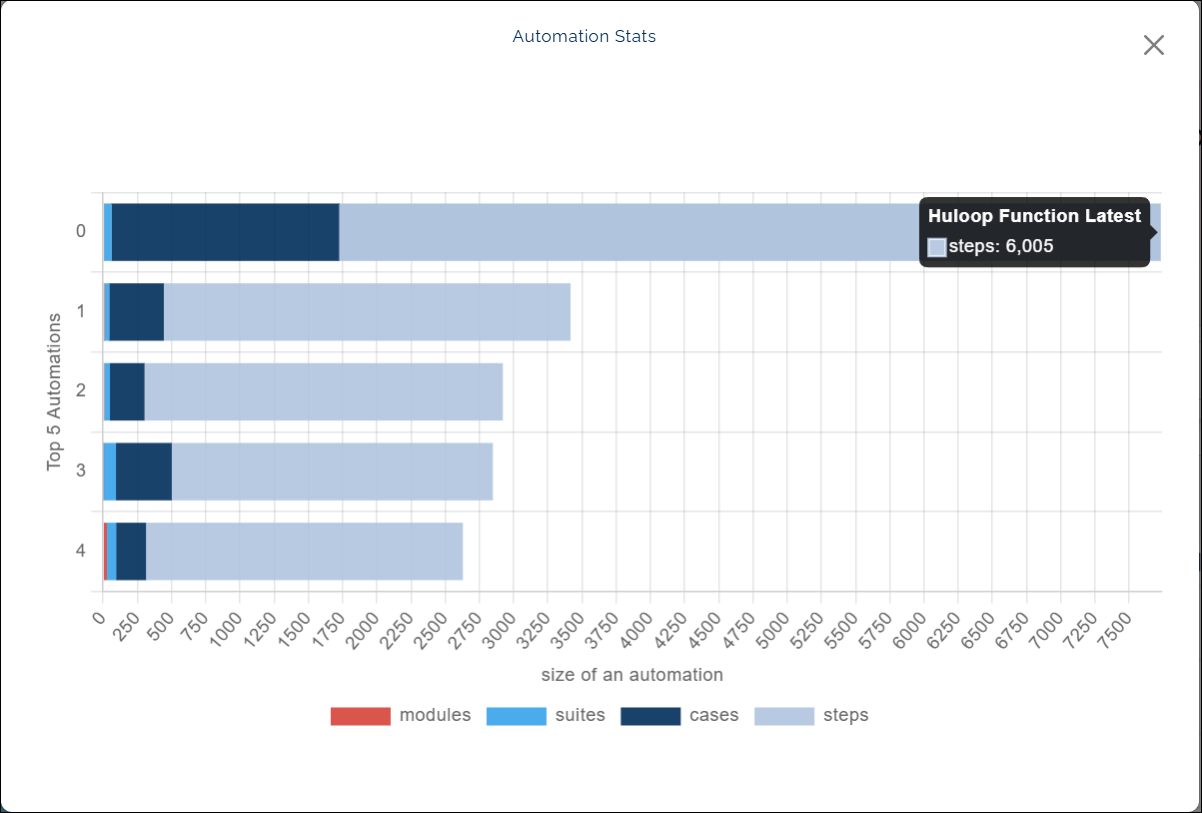
Task: Select the suites segment of automation 0
Action: pos(108,232)
